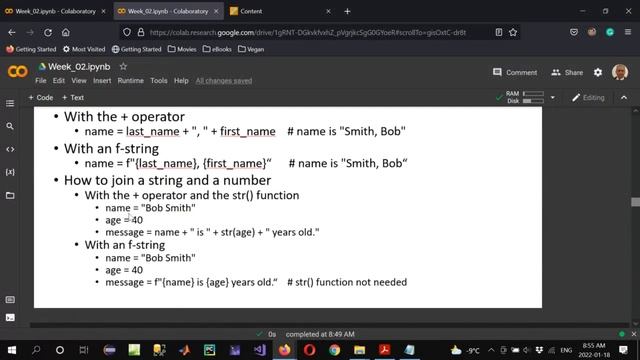Open the eBooks bookmarks folder
640x360 pixels.
[x=217, y=49]
